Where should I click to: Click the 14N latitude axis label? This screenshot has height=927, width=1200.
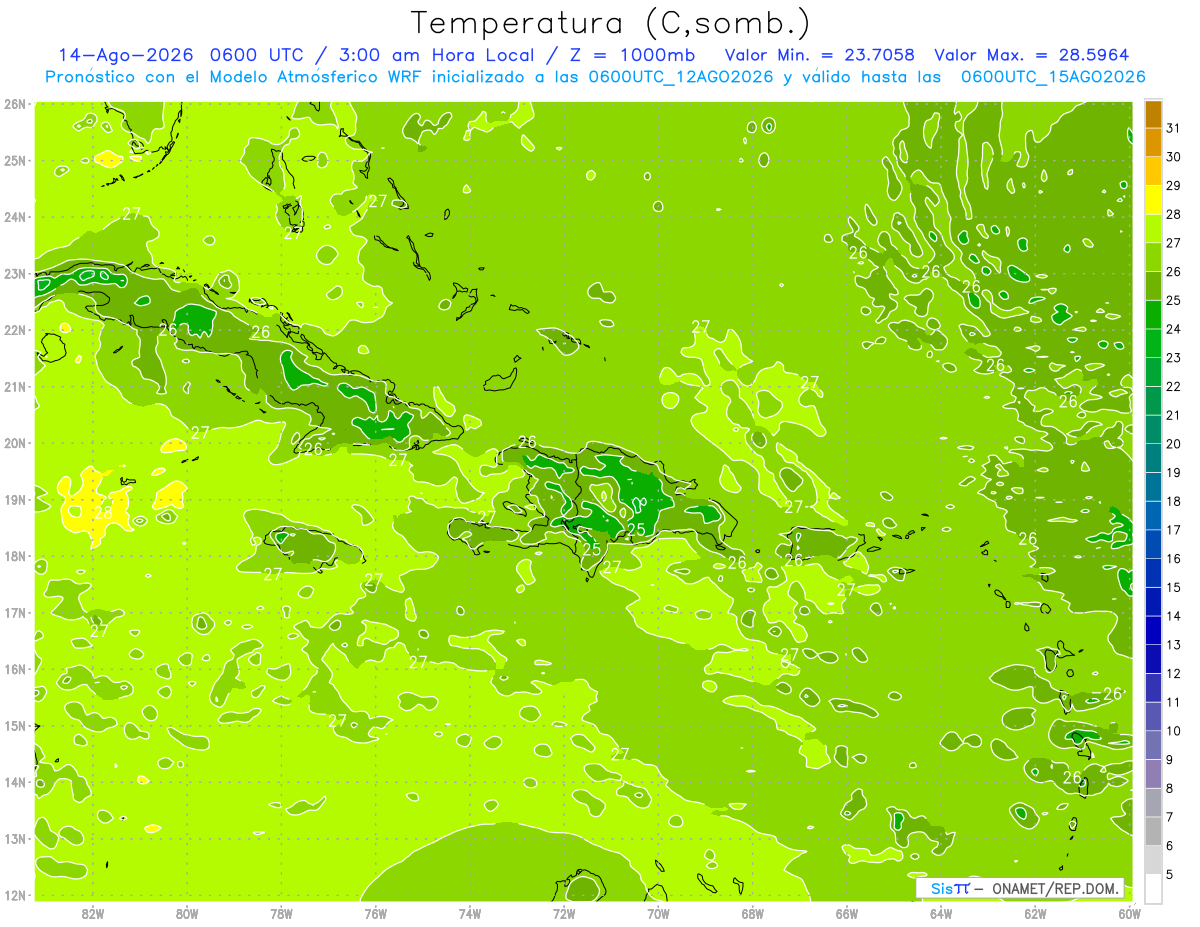[15, 782]
